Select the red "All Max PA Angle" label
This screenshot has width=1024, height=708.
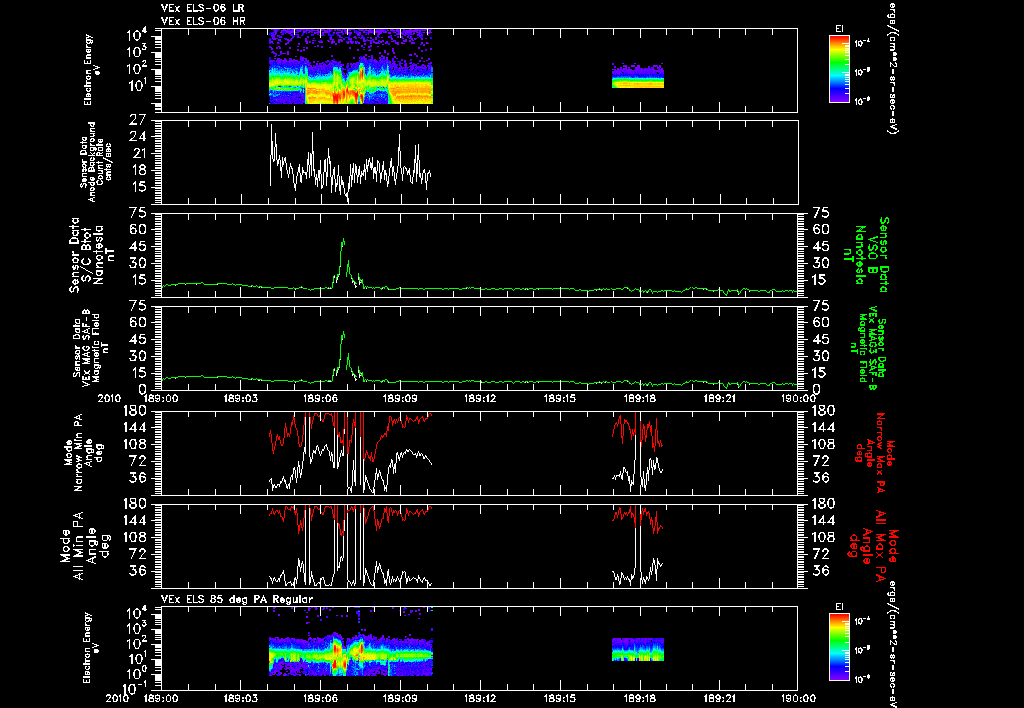(x=873, y=544)
